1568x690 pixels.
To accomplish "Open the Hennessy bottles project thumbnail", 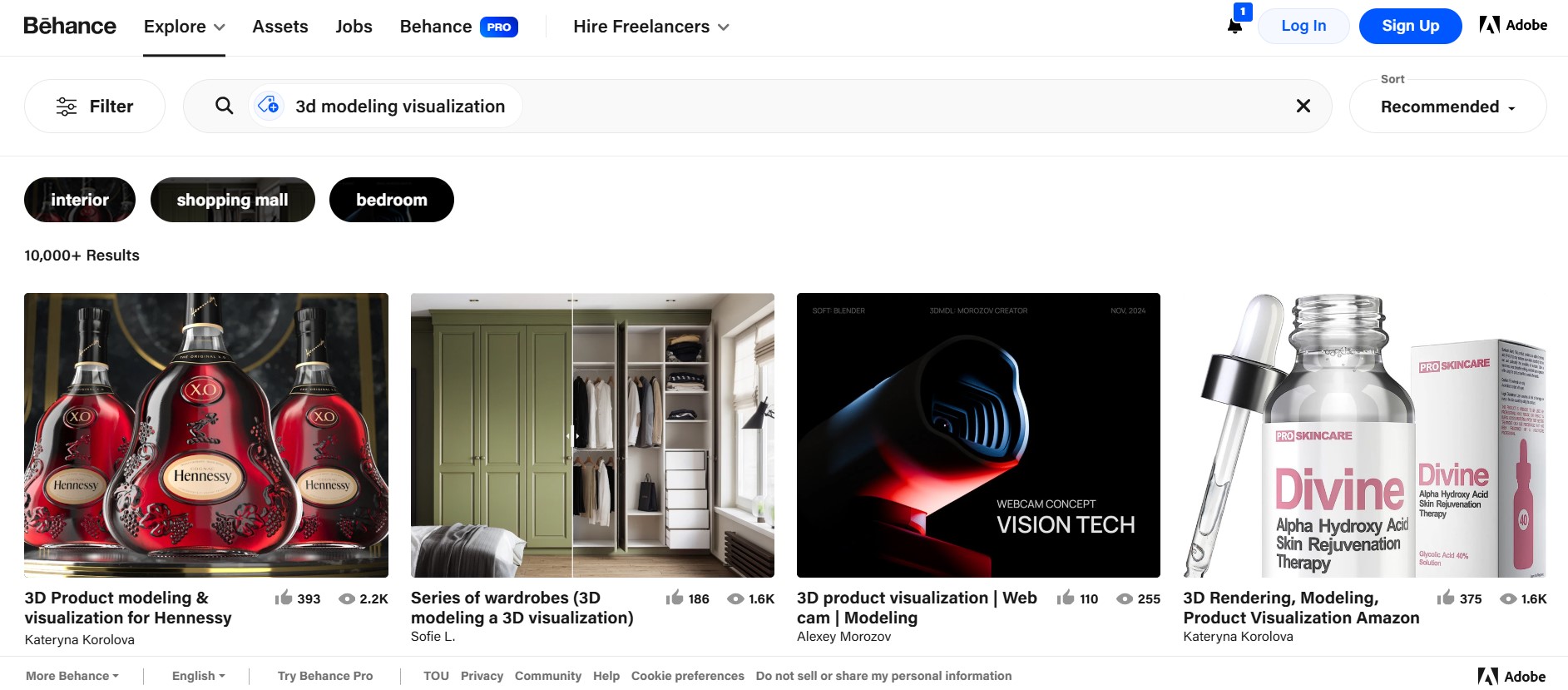I will click(206, 435).
